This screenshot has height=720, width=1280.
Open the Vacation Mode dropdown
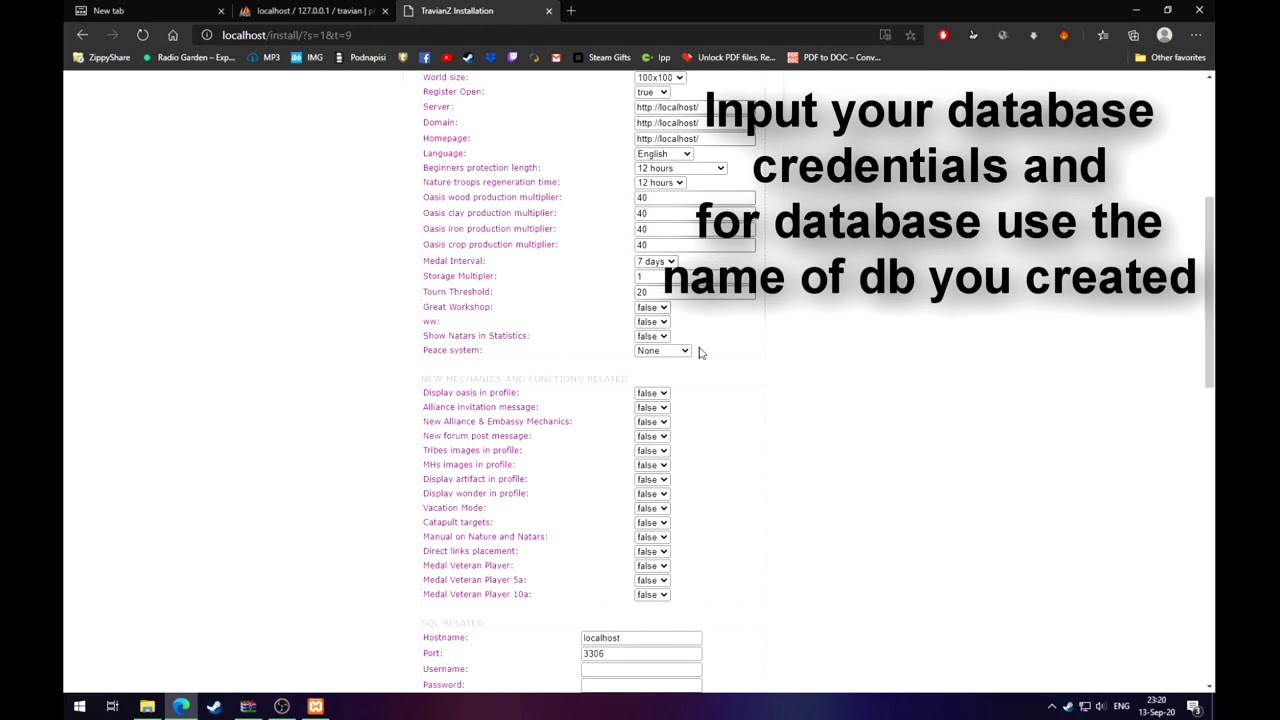[652, 508]
